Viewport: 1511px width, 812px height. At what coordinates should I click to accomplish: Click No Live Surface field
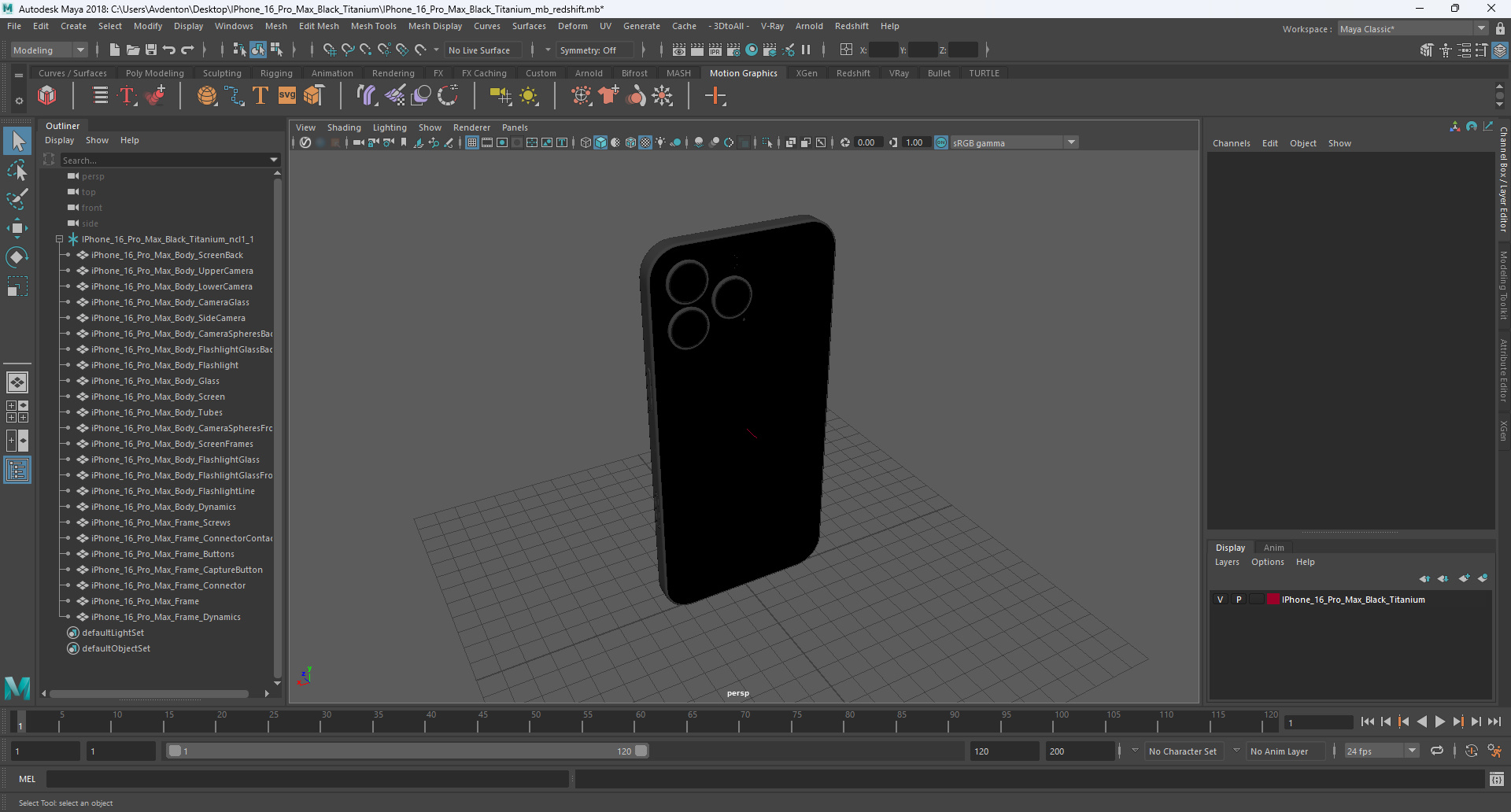tap(483, 50)
